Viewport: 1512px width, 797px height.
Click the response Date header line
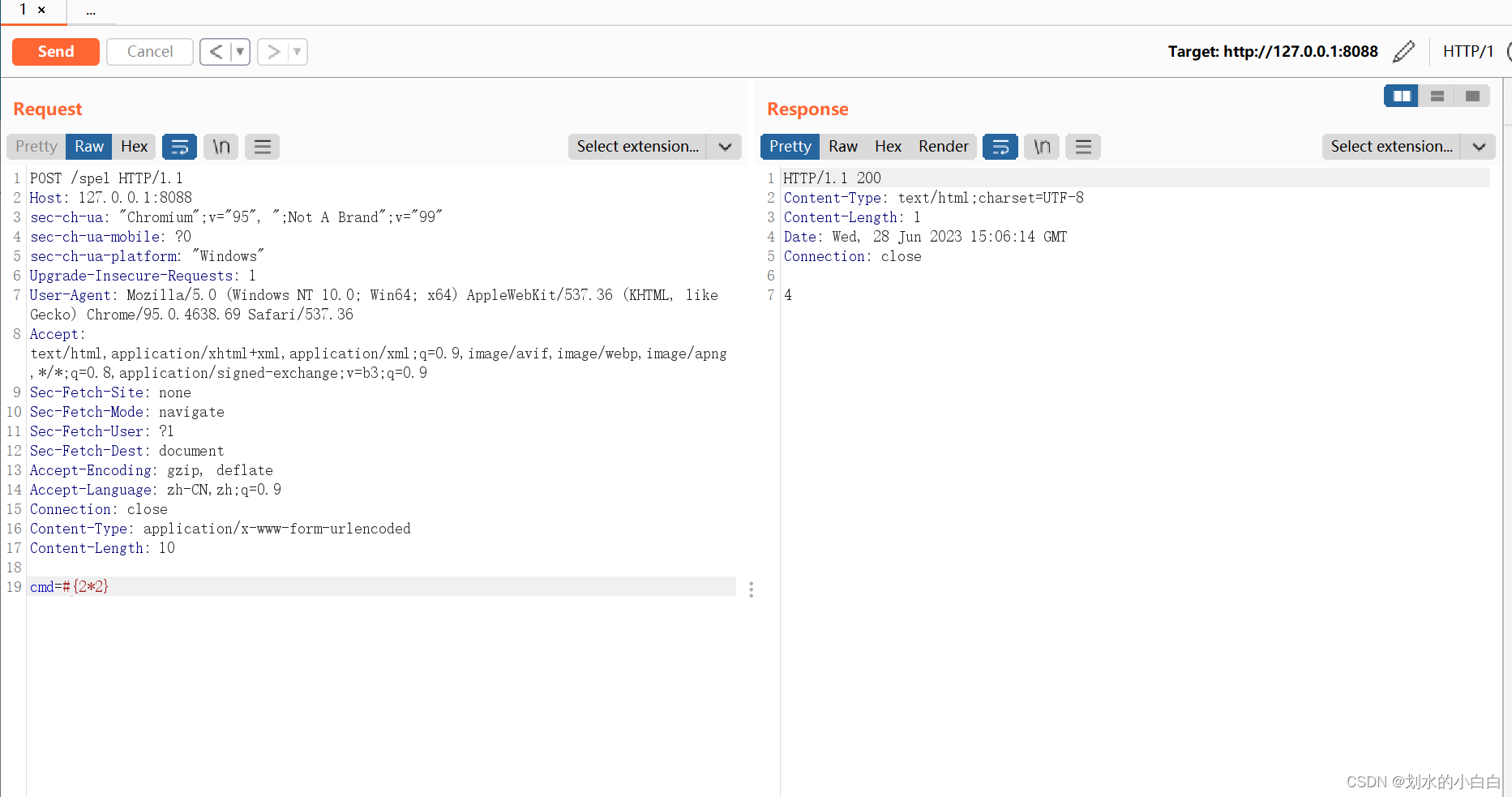click(x=925, y=237)
